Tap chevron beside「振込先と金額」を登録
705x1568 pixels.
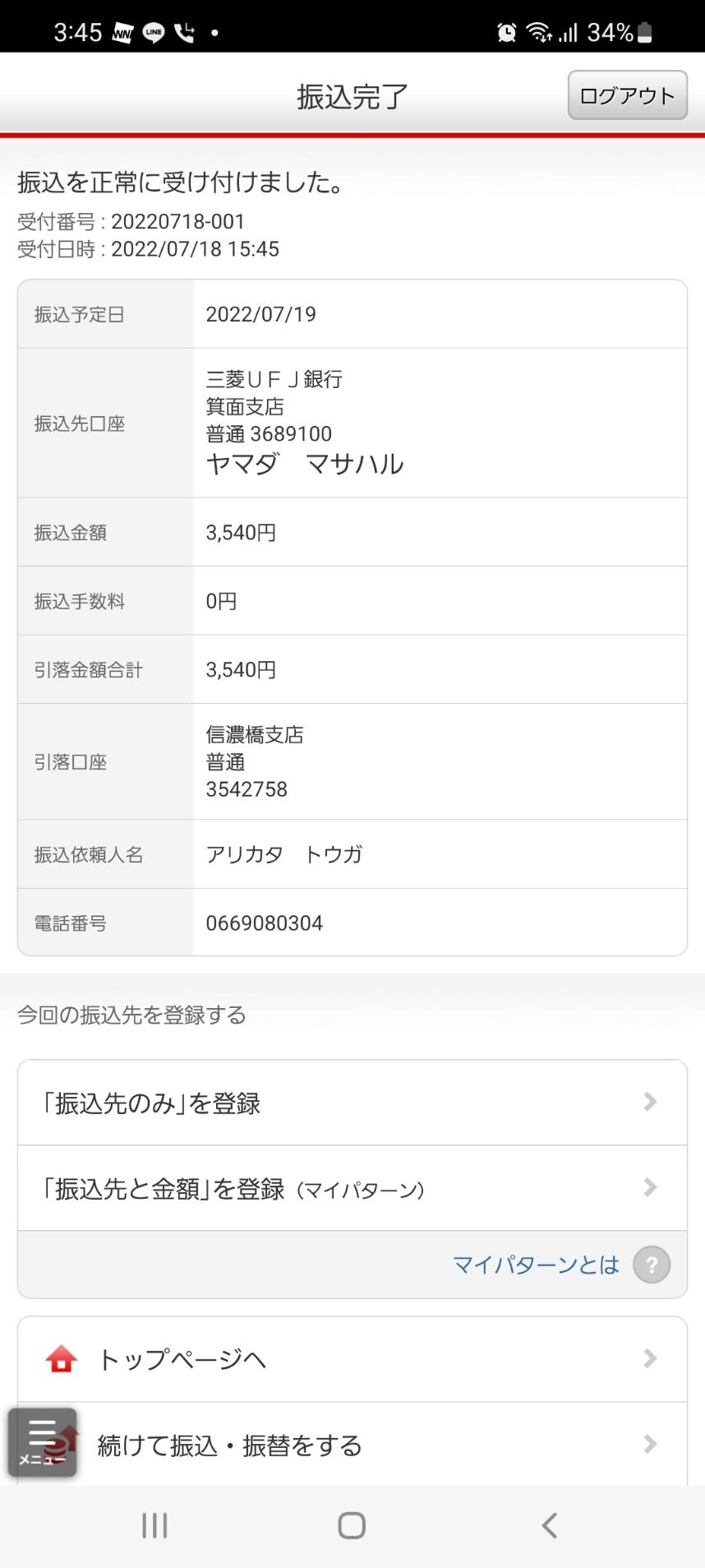(x=650, y=1187)
